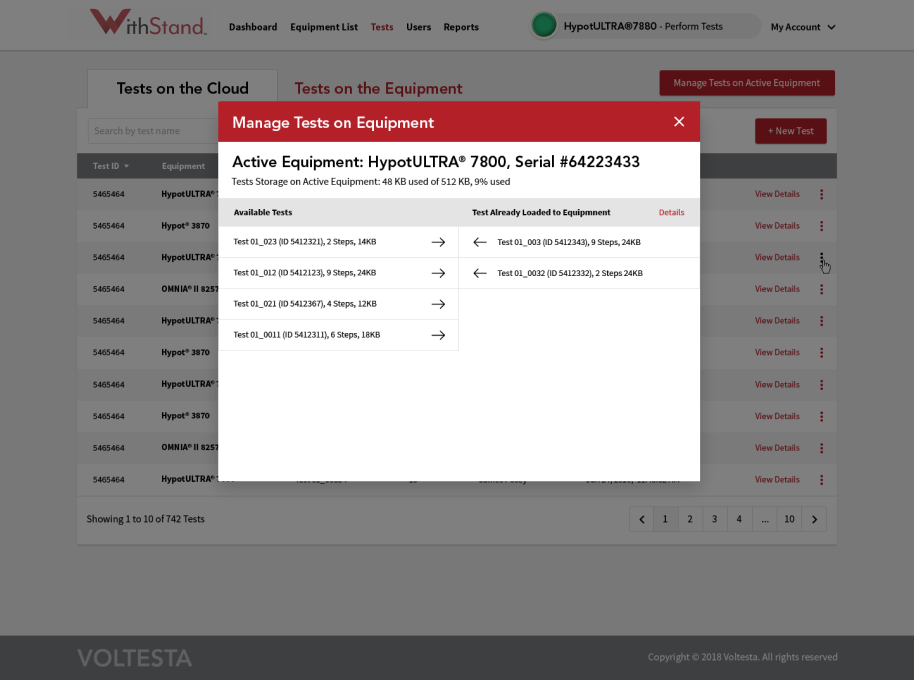The width and height of the screenshot is (914, 680).
Task: Select 'Test 01_0032 (ID 5412332), 2 Steps 24KB' row
Action: pyautogui.click(x=579, y=273)
